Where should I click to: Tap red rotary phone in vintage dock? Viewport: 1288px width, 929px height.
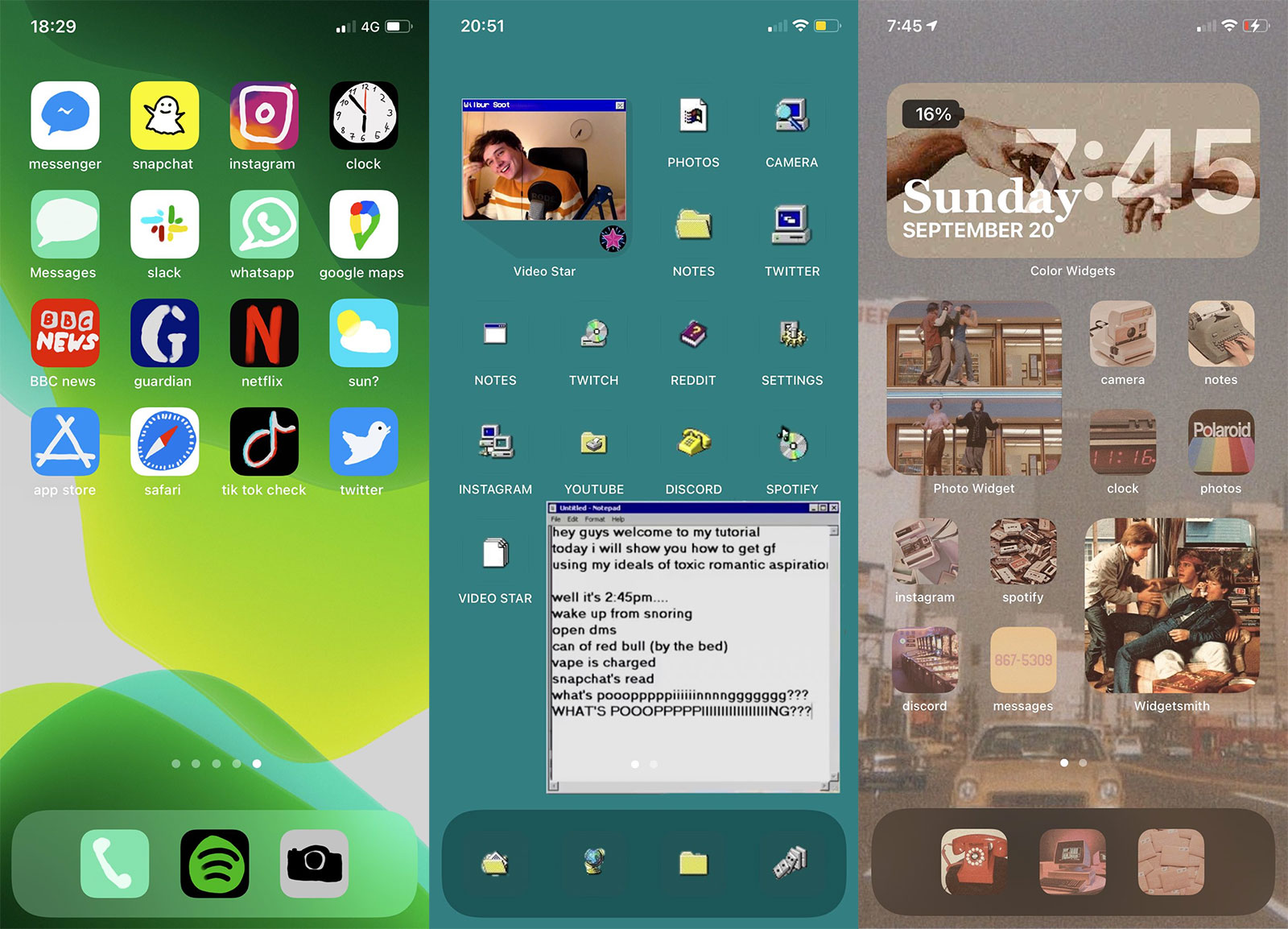974,862
